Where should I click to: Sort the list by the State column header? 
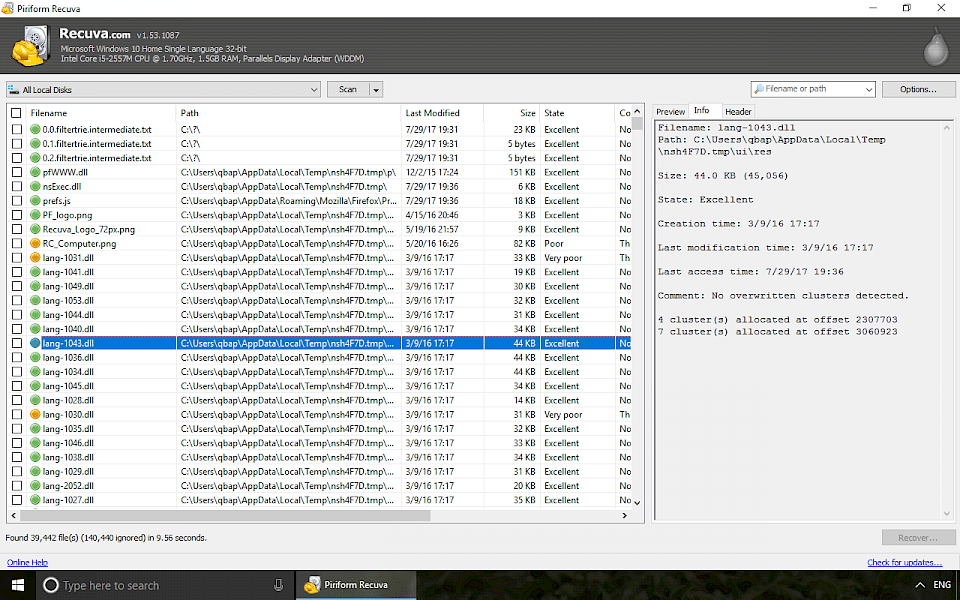pos(577,113)
